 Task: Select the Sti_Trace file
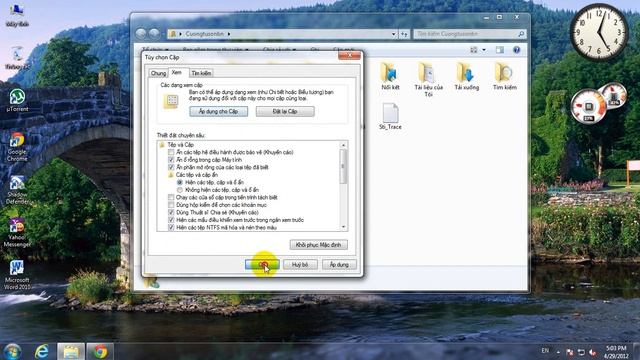pyautogui.click(x=390, y=116)
